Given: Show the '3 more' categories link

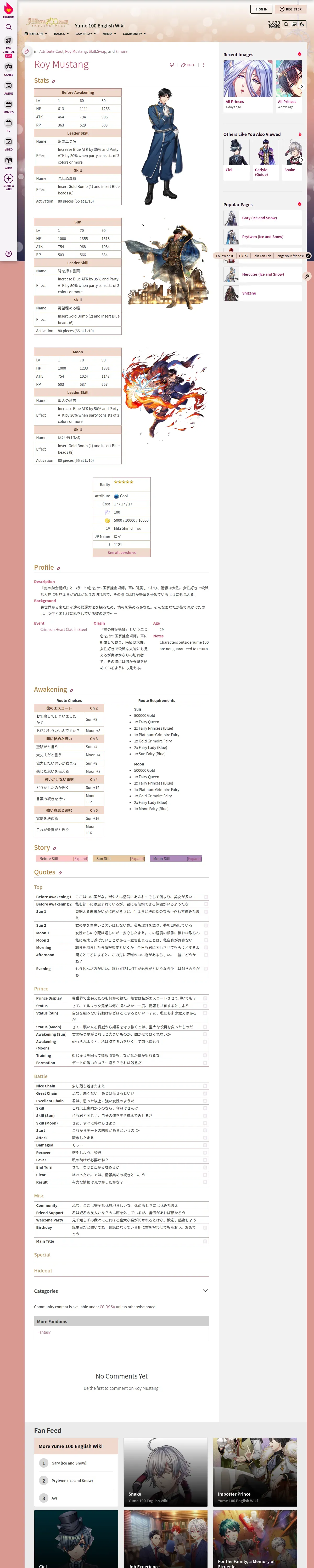Looking at the screenshot, I should pos(121,52).
